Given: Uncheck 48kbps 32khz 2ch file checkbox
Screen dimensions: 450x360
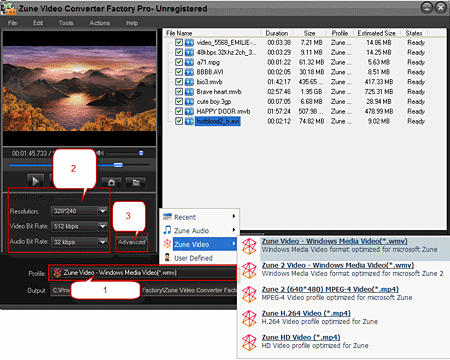Looking at the screenshot, I should (x=179, y=52).
